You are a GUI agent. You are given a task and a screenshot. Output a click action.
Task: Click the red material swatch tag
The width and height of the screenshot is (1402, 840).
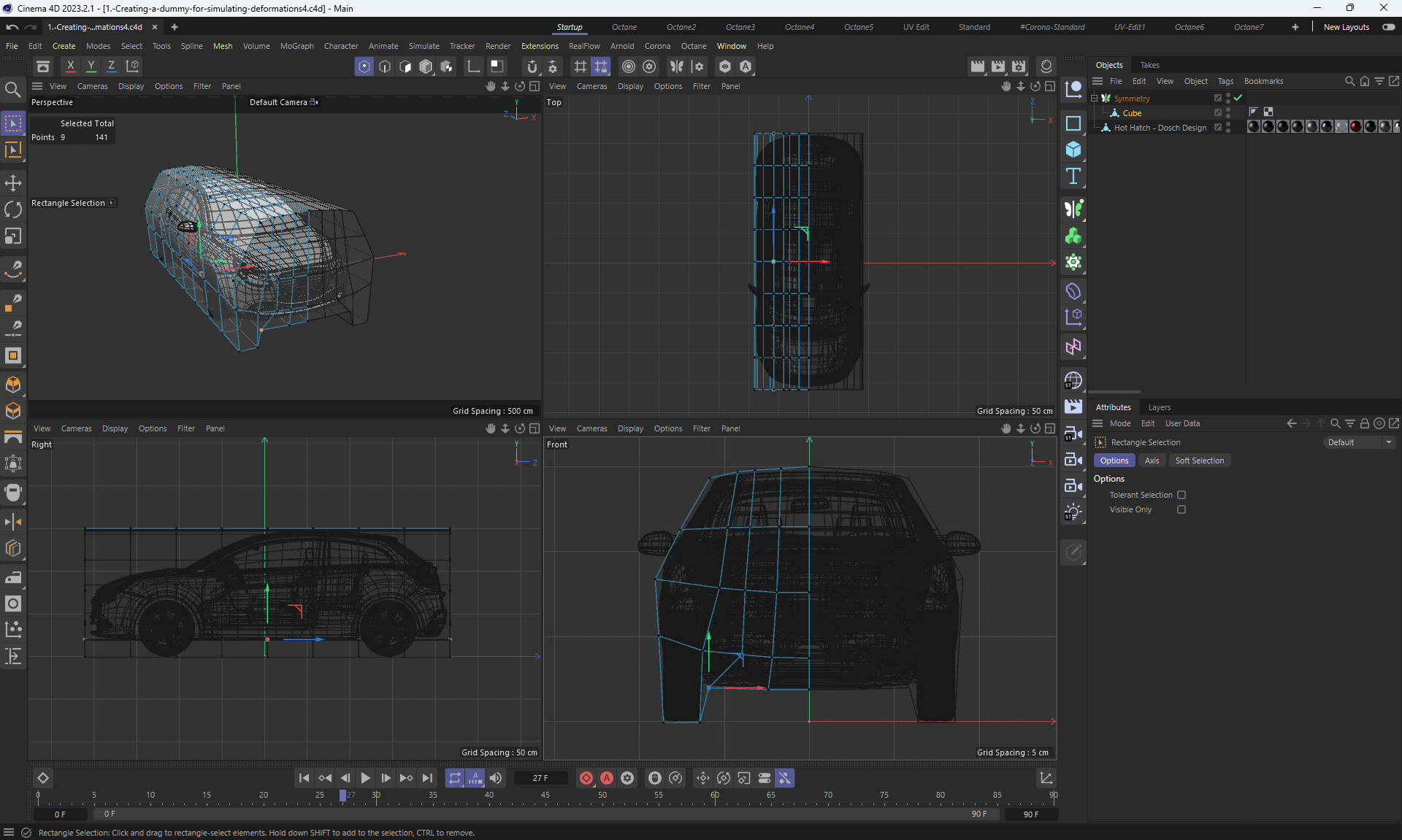[x=1355, y=127]
